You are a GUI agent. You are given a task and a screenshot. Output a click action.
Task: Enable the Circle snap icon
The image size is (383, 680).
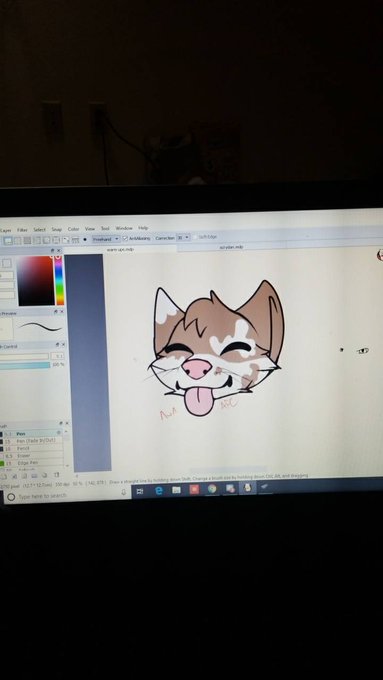56,240
